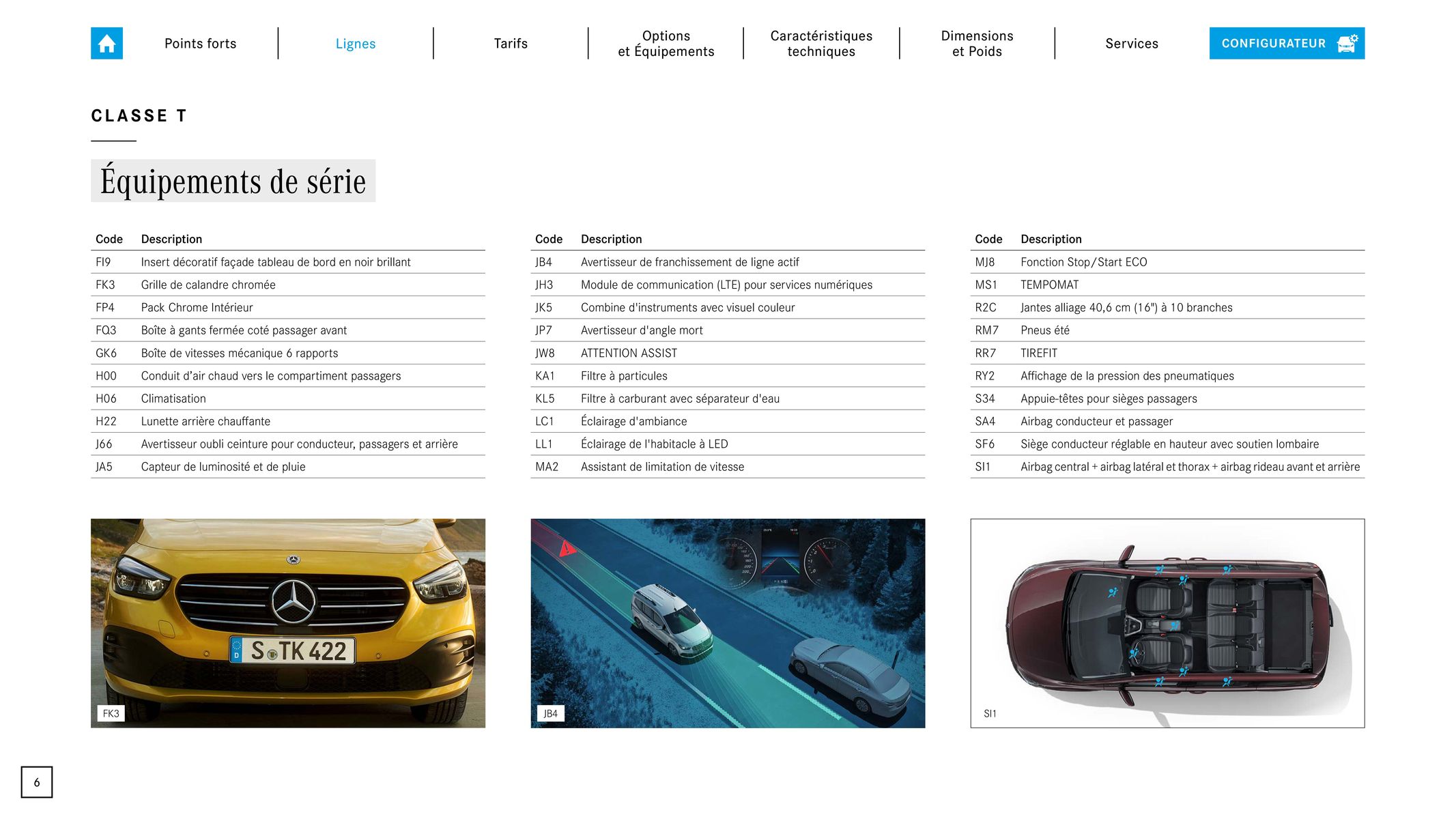1456x819 pixels.
Task: Select the 'TEMPOMAT' row
Action: pos(1167,285)
